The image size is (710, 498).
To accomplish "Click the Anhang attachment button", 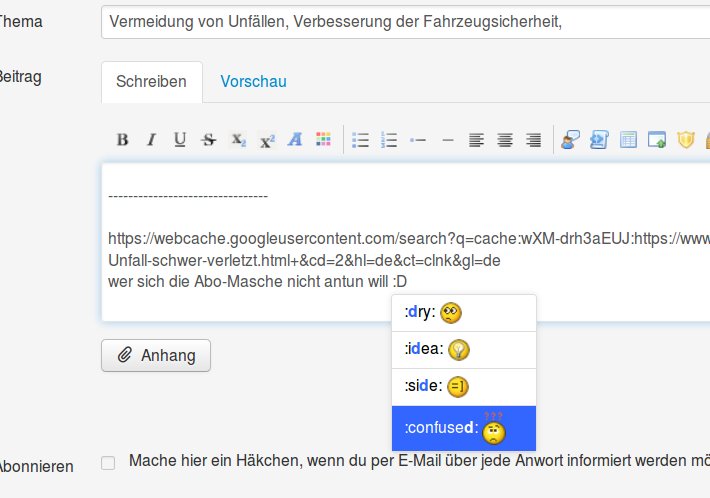I will [156, 354].
